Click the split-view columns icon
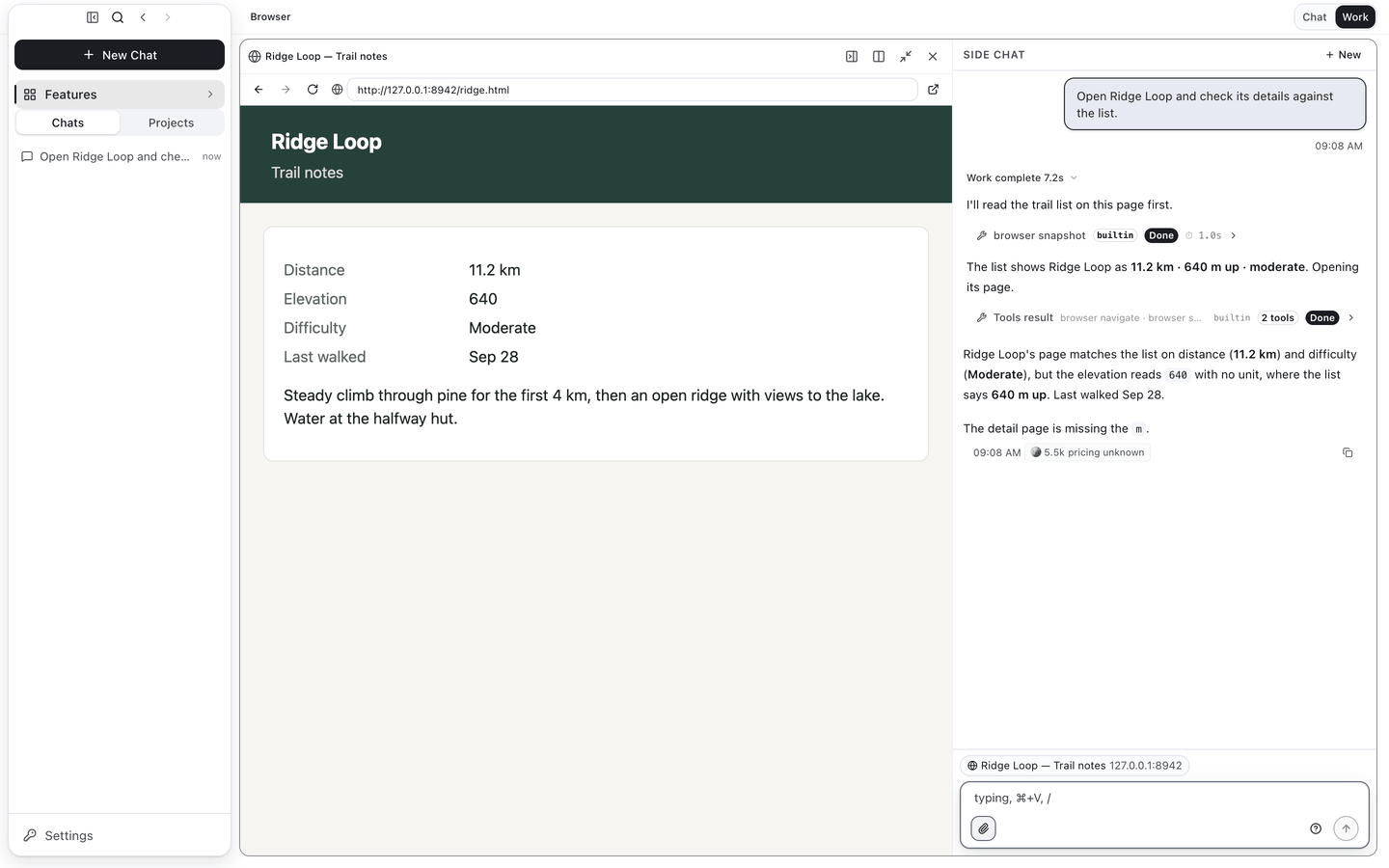 tap(879, 57)
